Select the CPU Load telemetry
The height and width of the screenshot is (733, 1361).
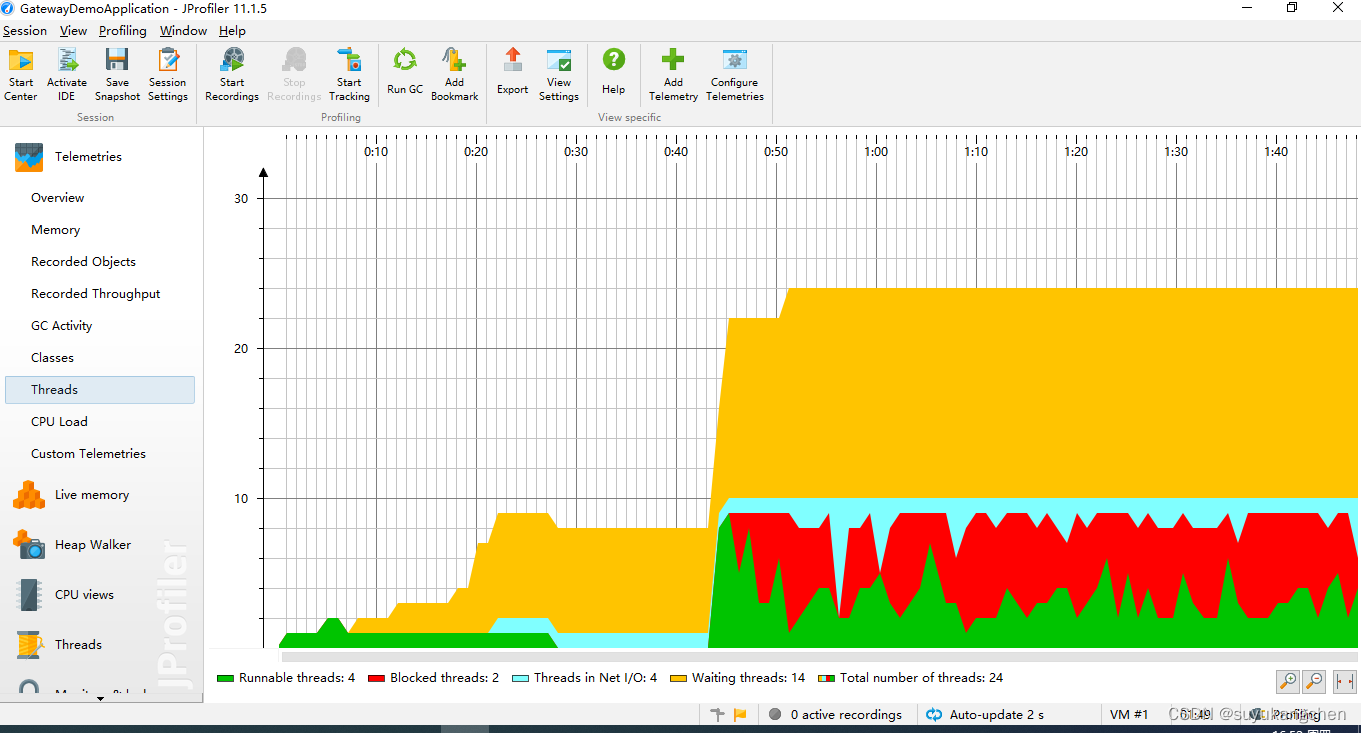[100, 422]
